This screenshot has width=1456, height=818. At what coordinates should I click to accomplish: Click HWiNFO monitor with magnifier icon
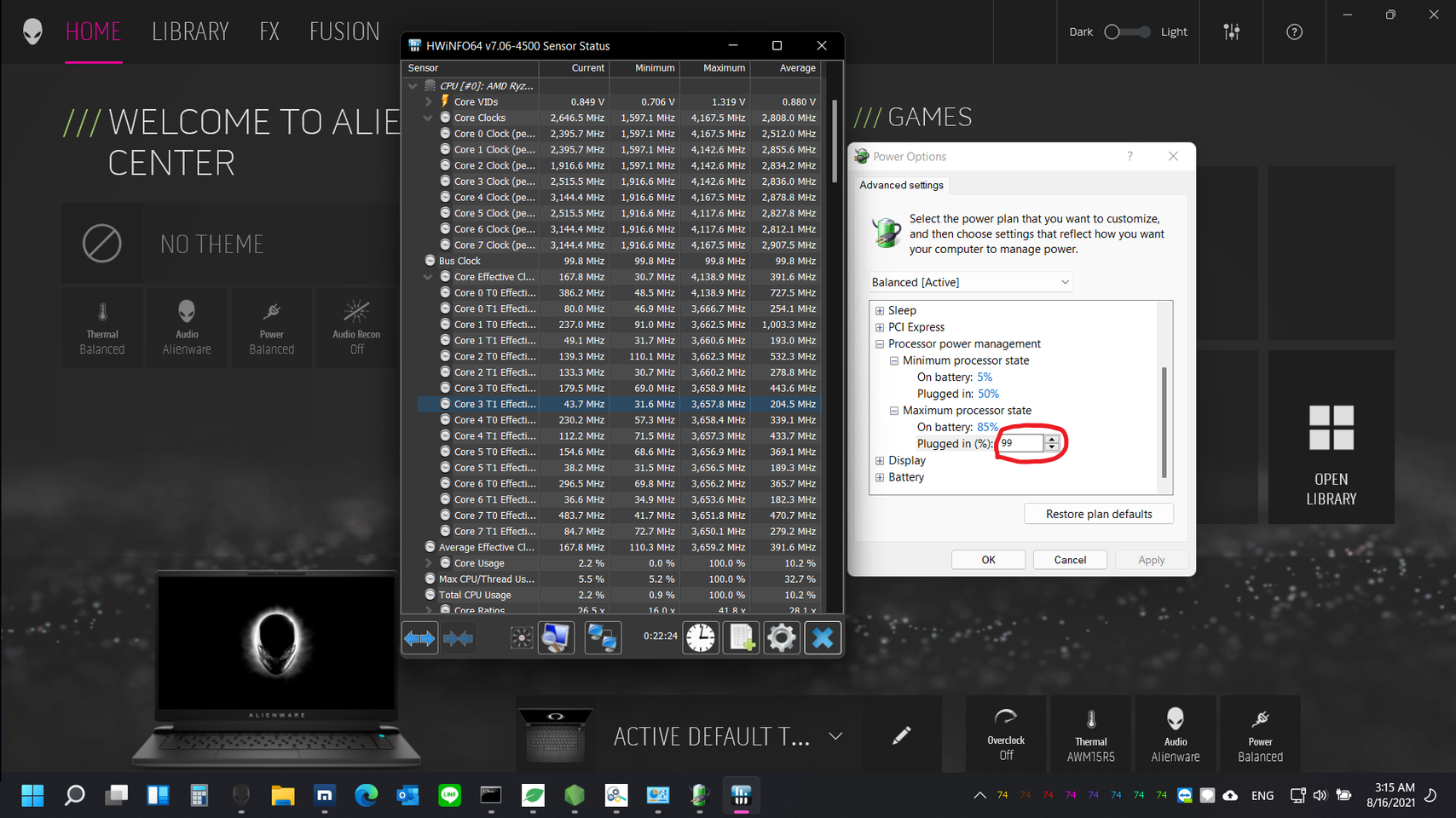556,638
